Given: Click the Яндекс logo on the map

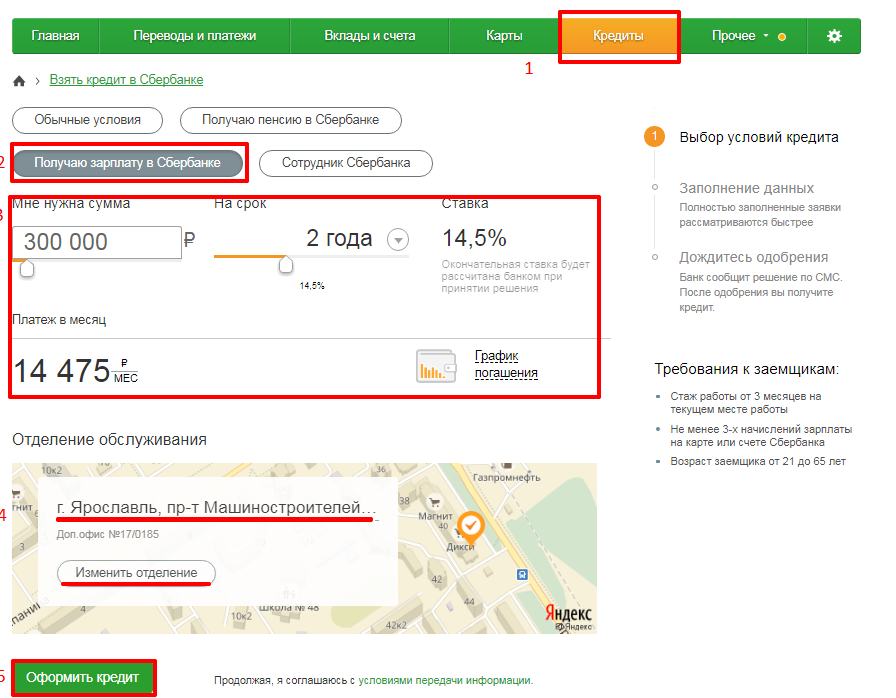Looking at the screenshot, I should tap(568, 613).
